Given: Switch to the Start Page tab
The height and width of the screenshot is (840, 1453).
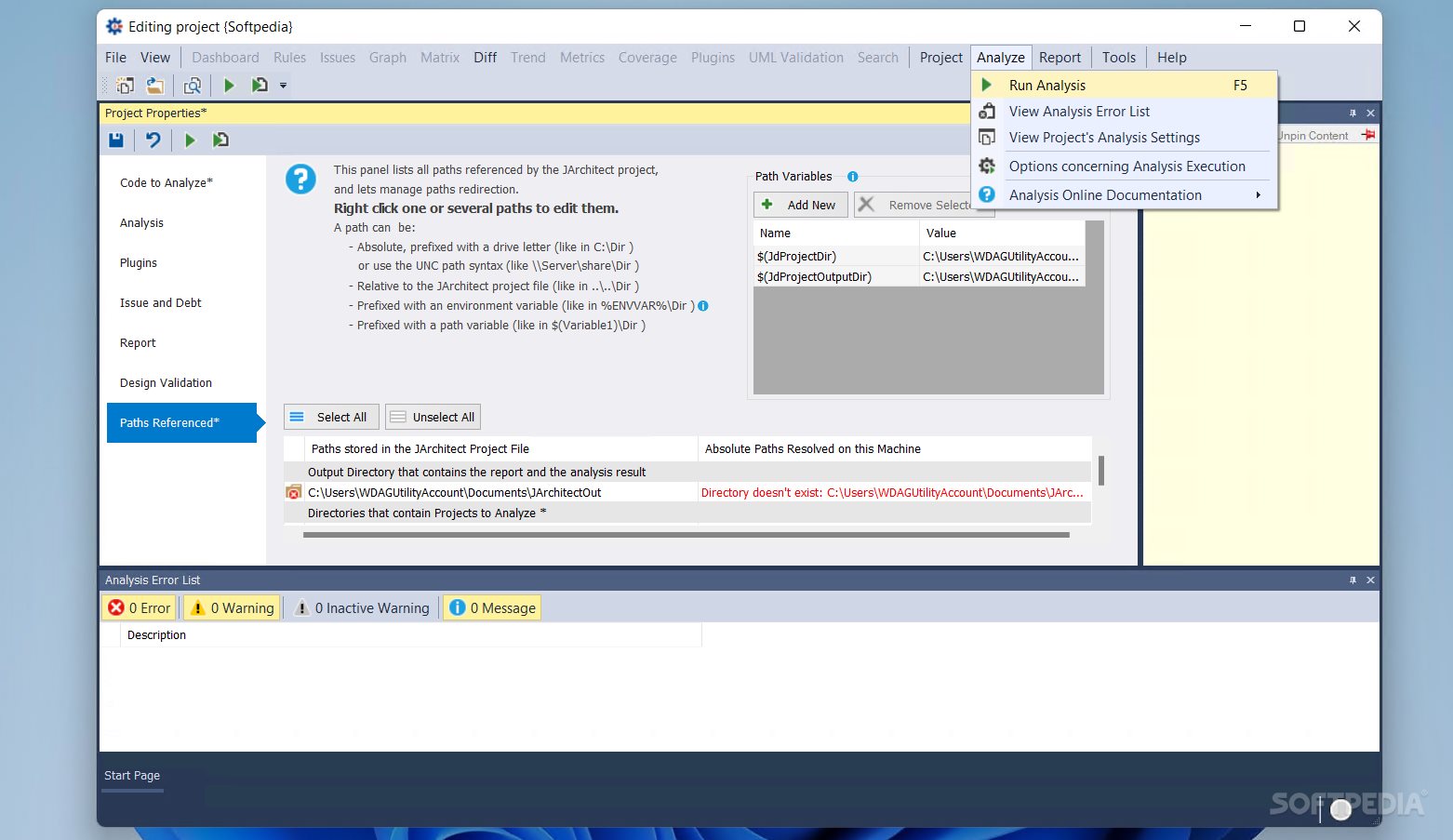Looking at the screenshot, I should (132, 776).
